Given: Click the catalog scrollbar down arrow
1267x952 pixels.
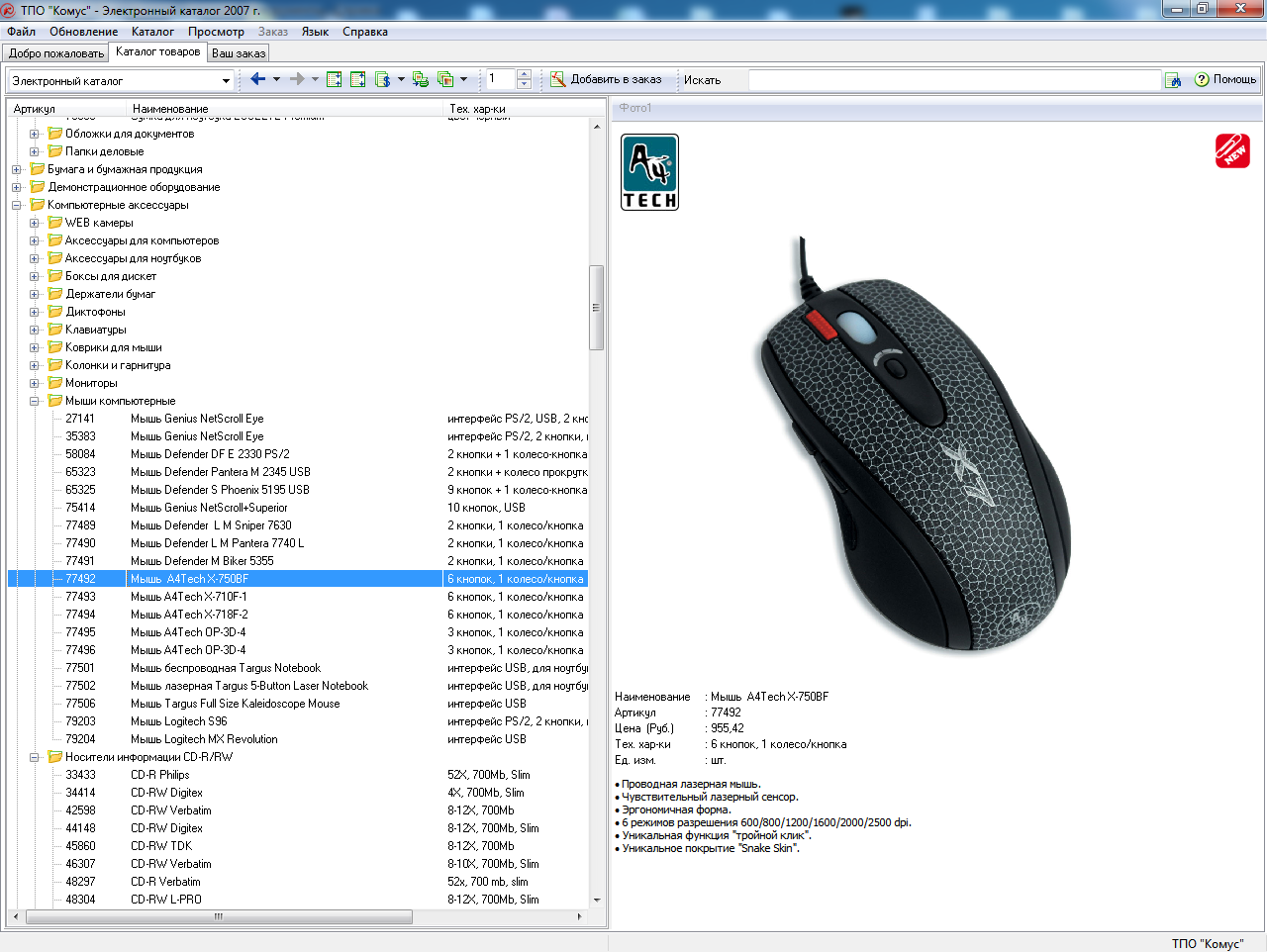Looking at the screenshot, I should pyautogui.click(x=596, y=900).
